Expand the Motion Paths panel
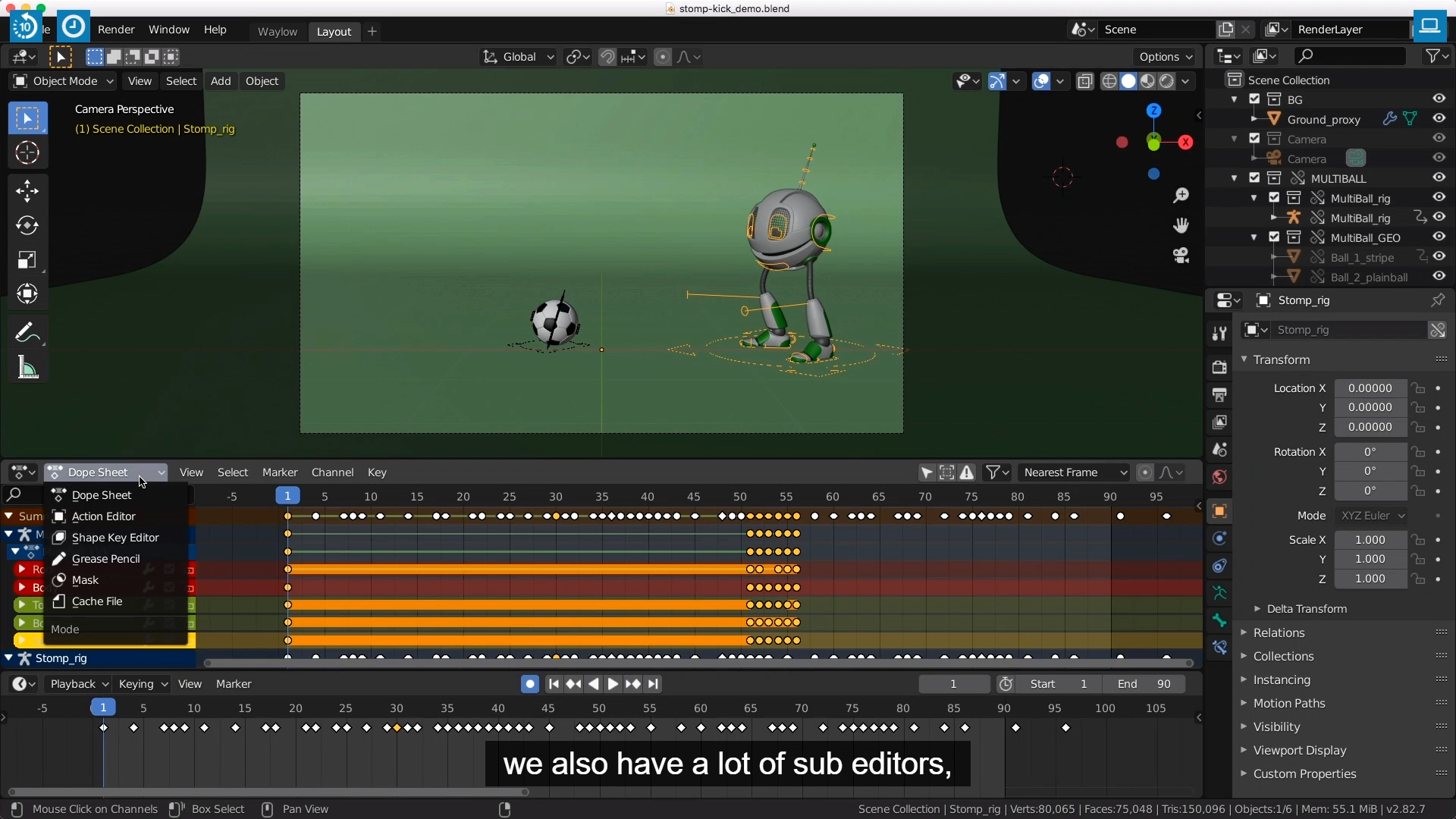Image resolution: width=1456 pixels, height=819 pixels. (1288, 703)
